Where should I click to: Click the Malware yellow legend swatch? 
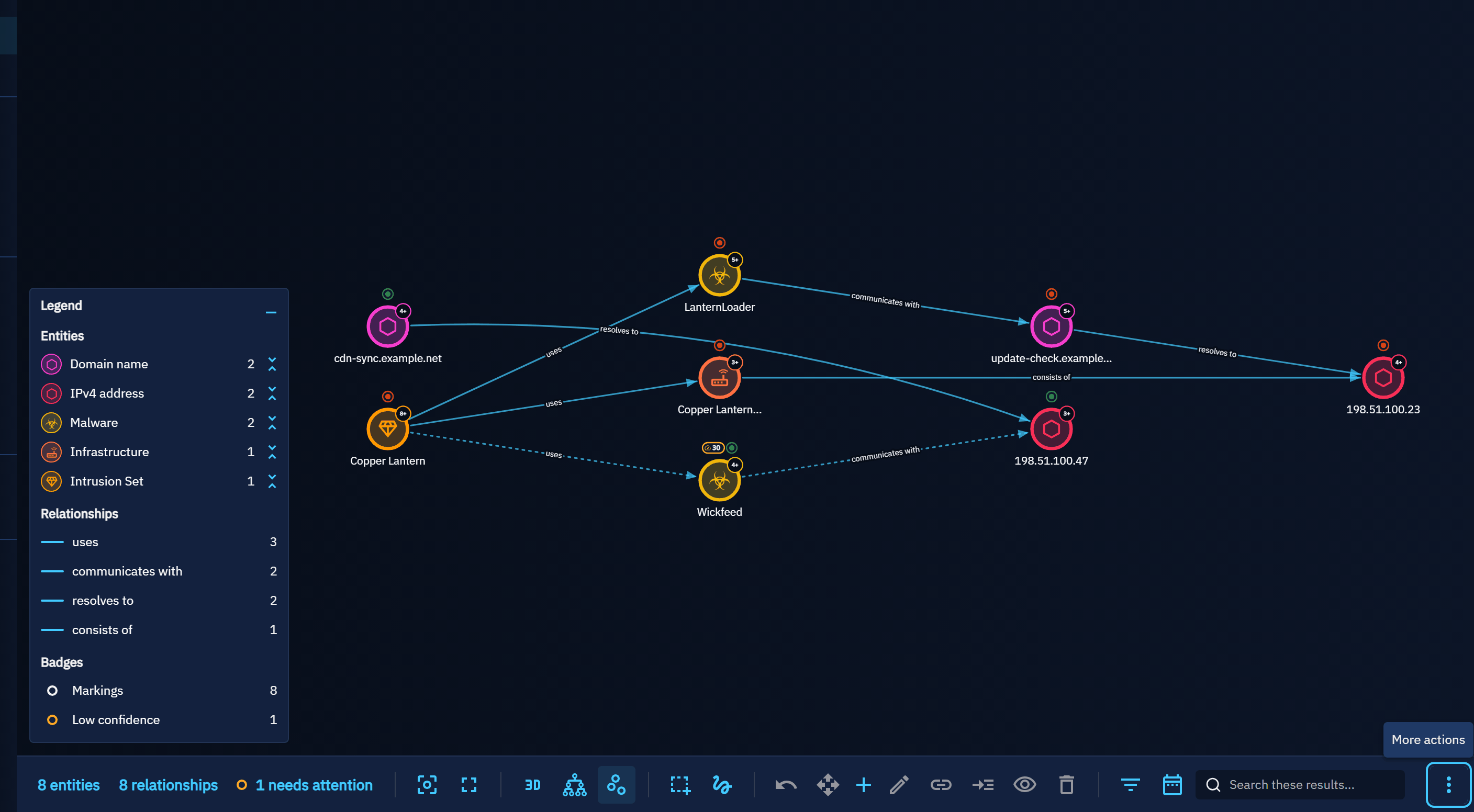(51, 423)
